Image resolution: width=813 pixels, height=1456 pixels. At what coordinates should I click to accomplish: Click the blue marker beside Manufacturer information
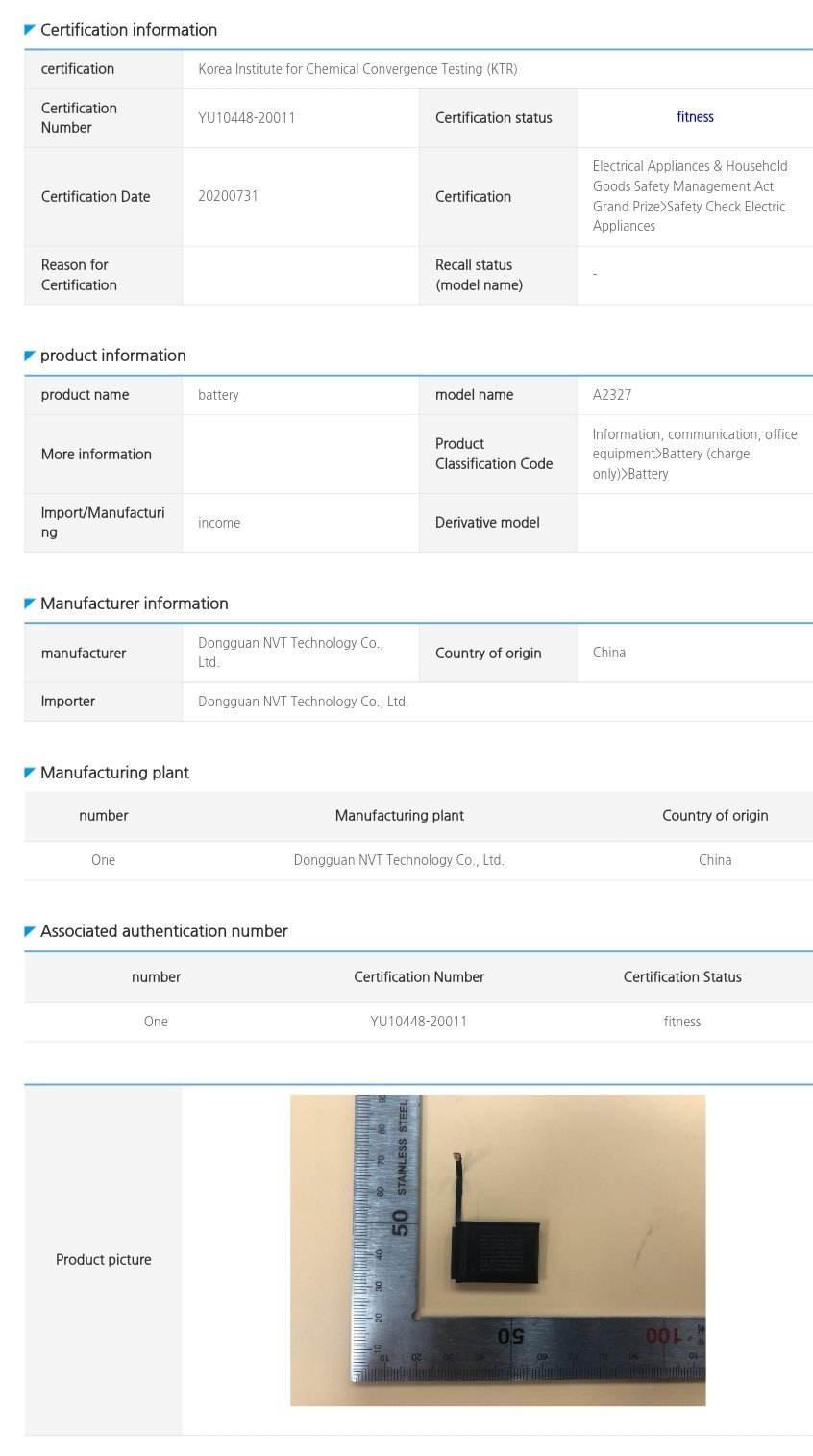point(30,604)
